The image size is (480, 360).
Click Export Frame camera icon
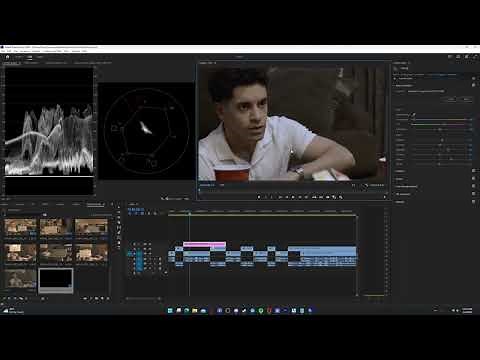[328, 197]
